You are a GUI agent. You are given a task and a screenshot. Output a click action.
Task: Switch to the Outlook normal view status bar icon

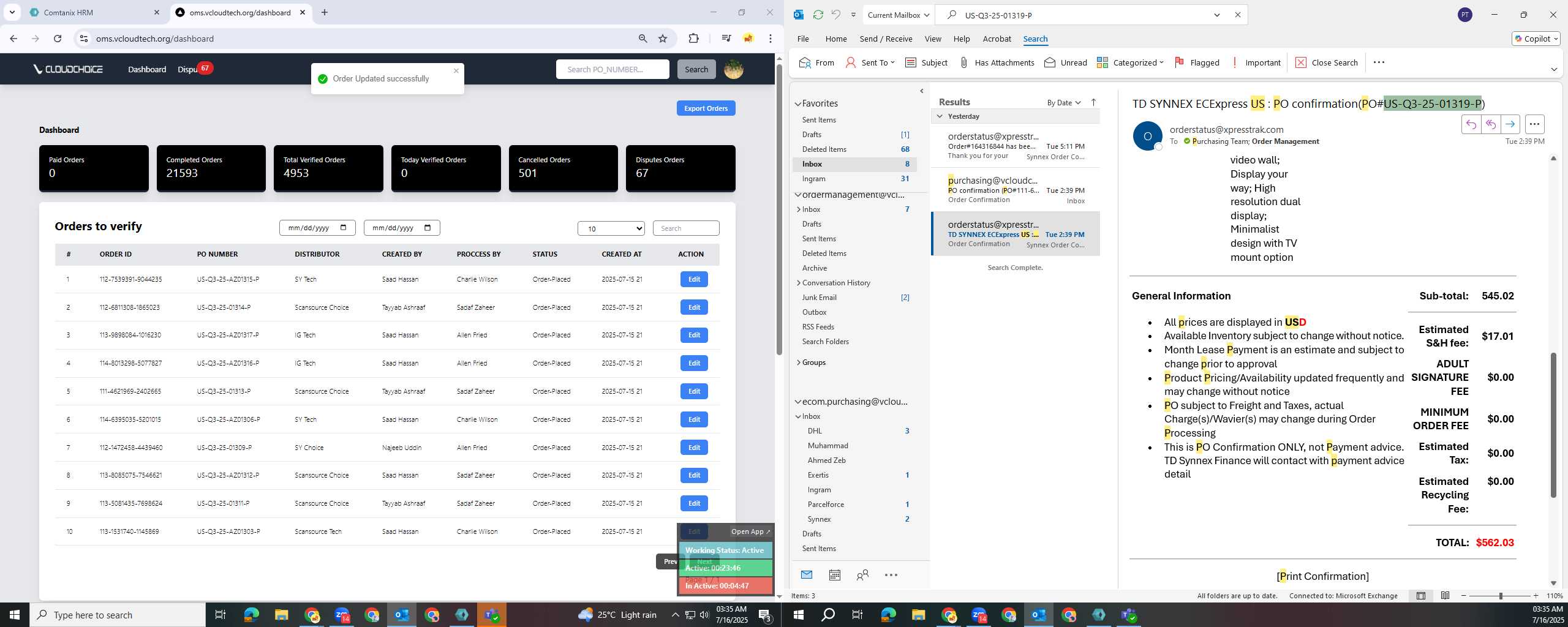1421,596
